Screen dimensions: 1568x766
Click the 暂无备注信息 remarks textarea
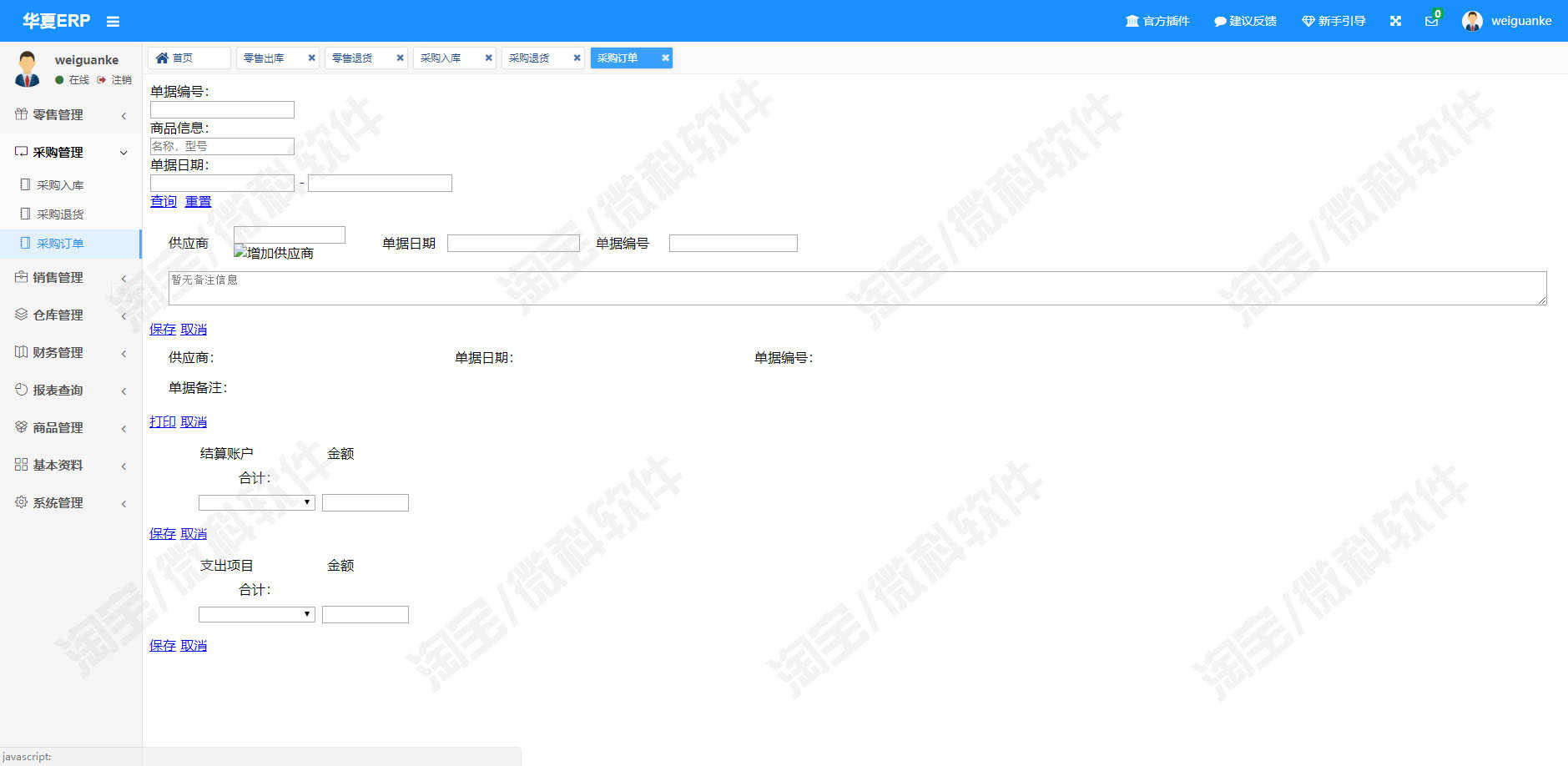coord(858,288)
